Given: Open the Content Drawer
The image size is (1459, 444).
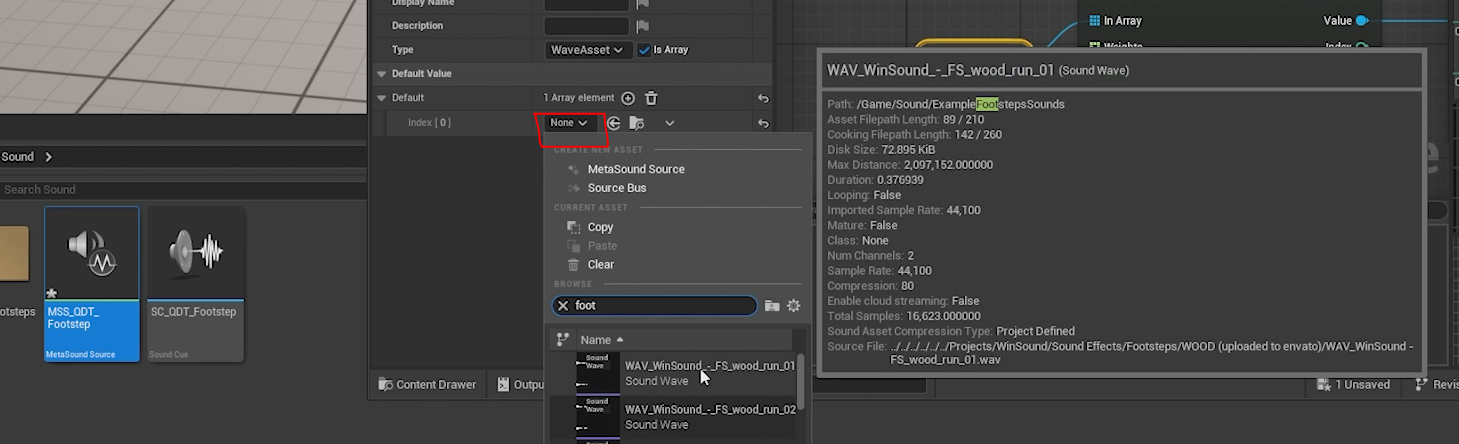Looking at the screenshot, I should click(427, 385).
